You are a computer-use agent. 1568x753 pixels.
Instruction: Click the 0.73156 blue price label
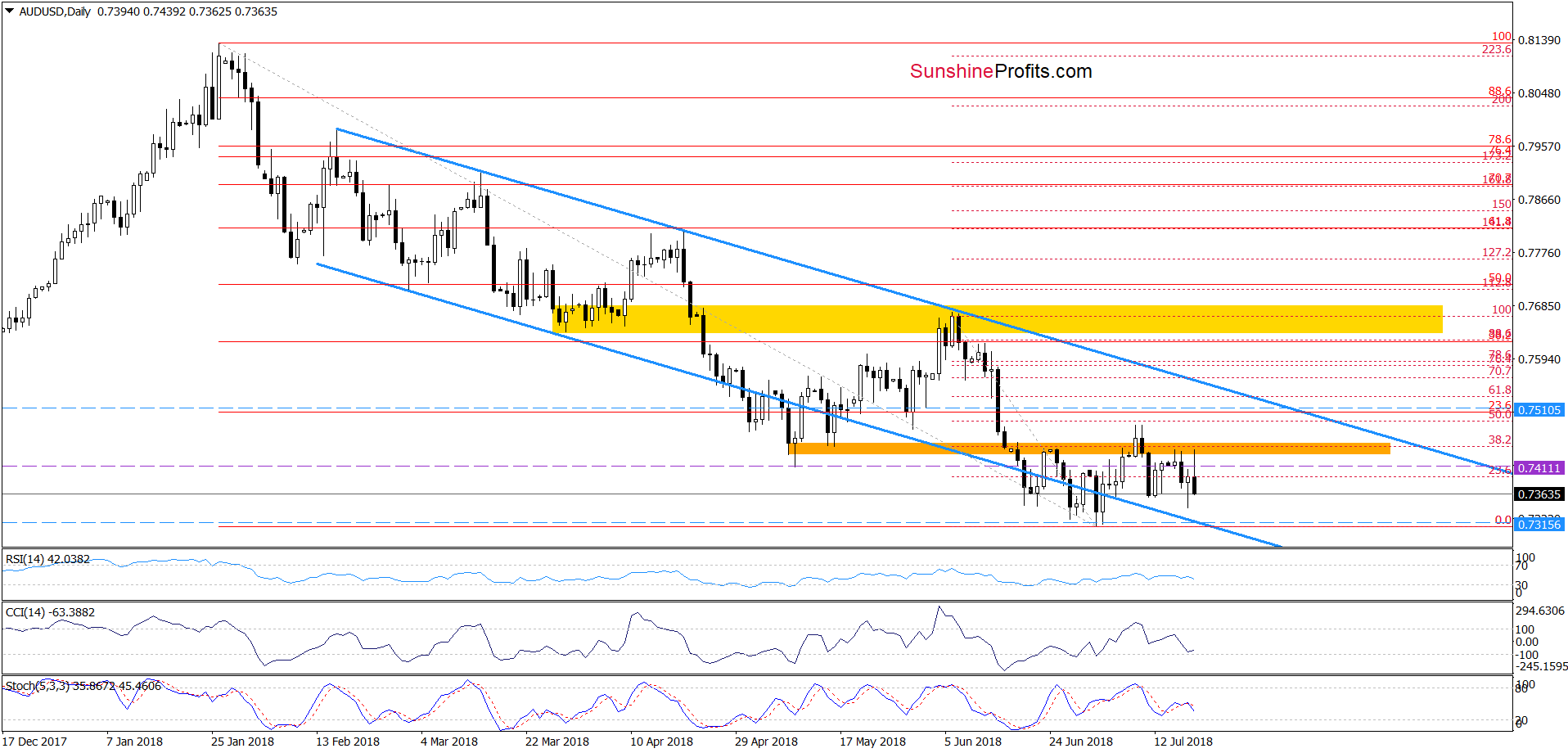tap(1539, 525)
